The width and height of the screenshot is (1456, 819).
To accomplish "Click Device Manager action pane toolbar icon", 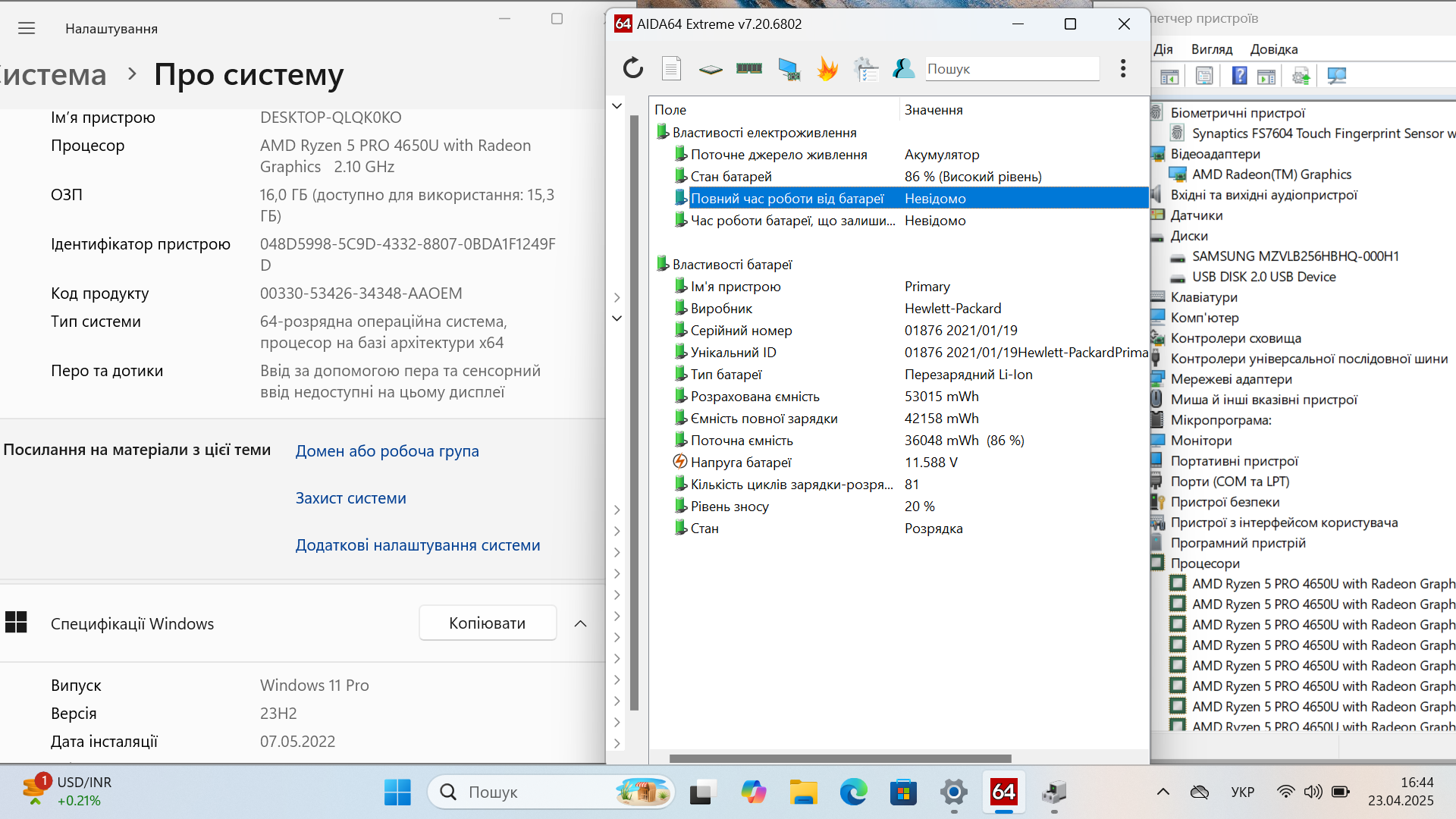I will click(x=1266, y=76).
